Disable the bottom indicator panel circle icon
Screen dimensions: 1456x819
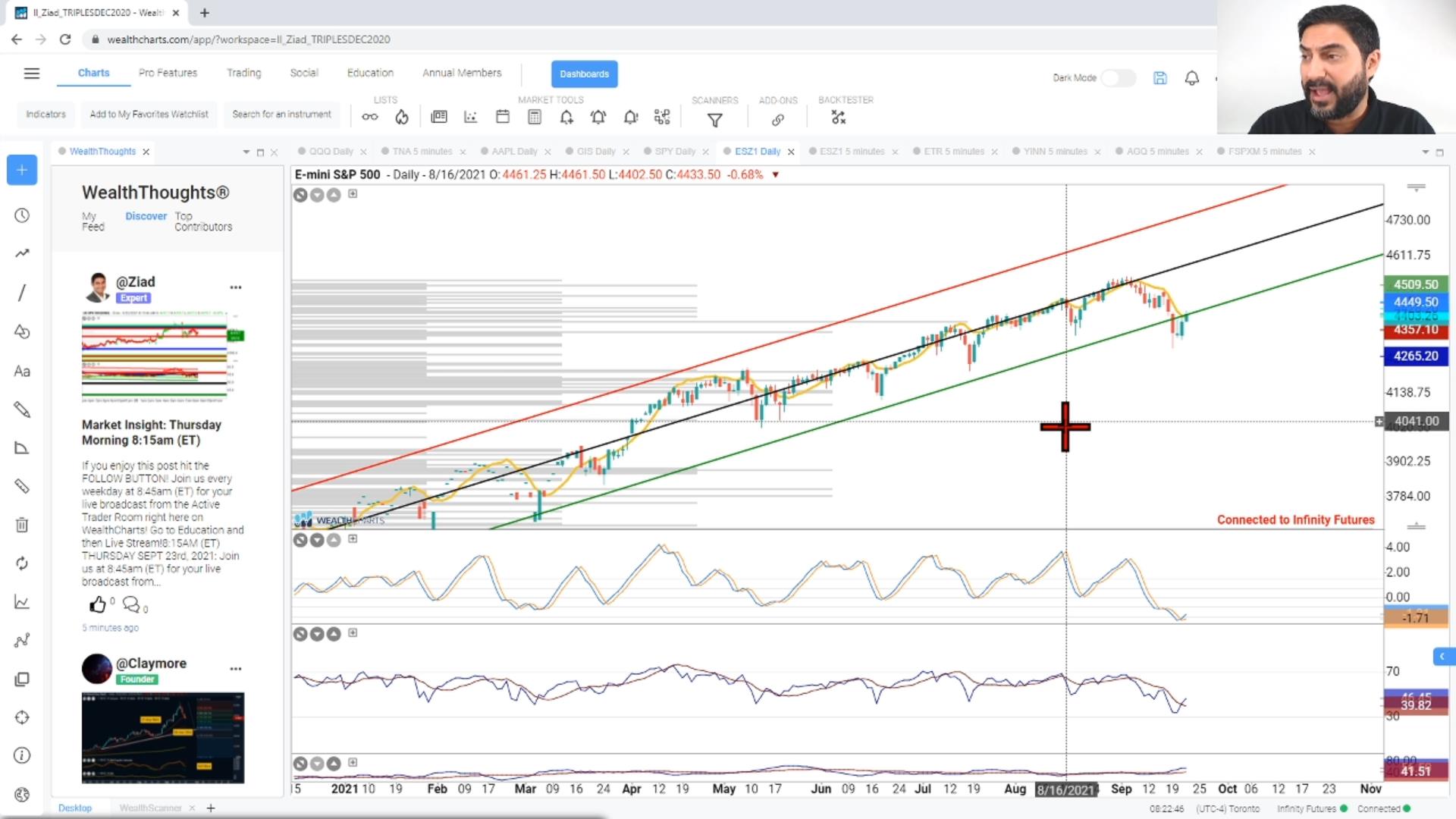coord(300,764)
